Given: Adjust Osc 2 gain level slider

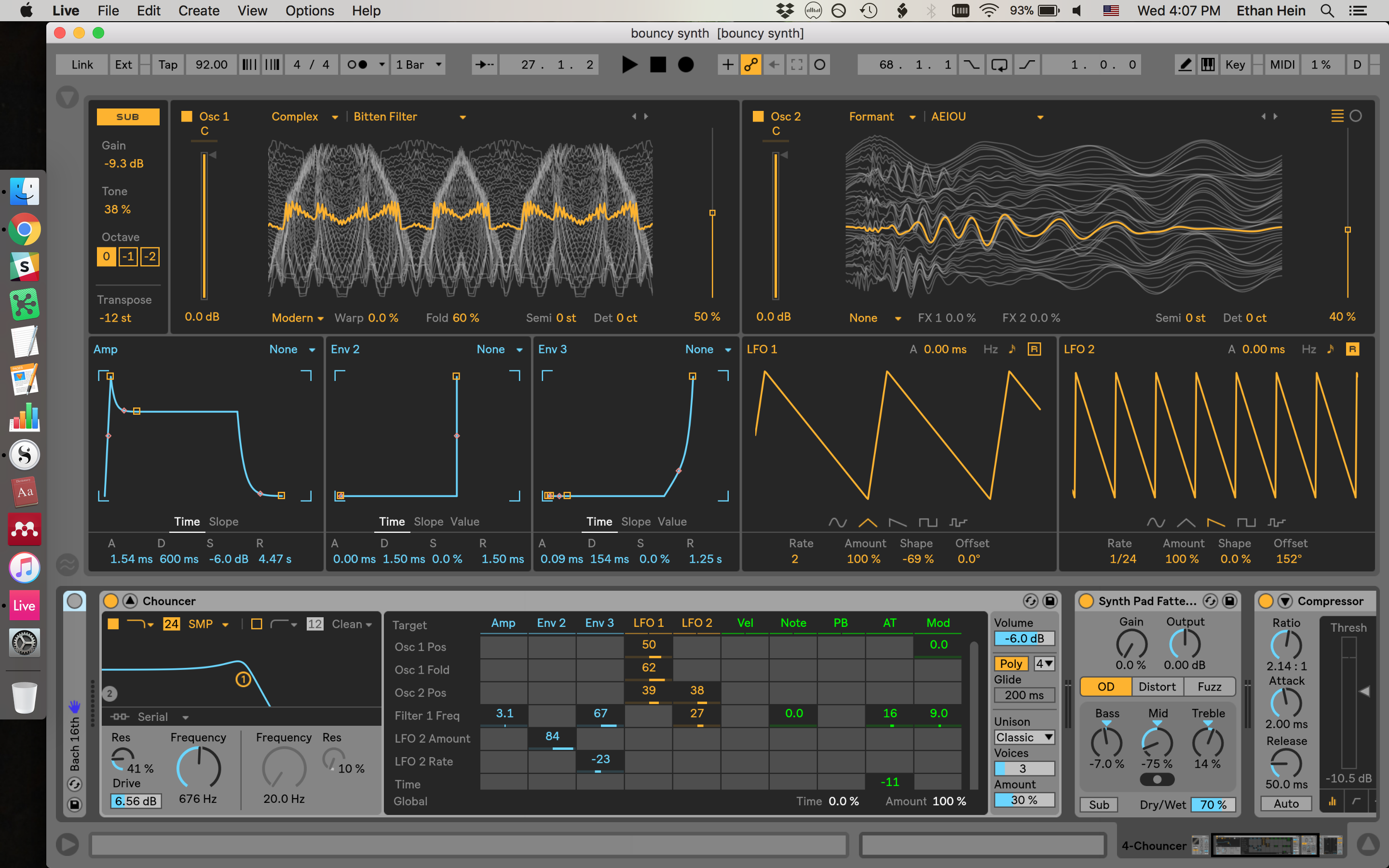Looking at the screenshot, I should 776,226.
